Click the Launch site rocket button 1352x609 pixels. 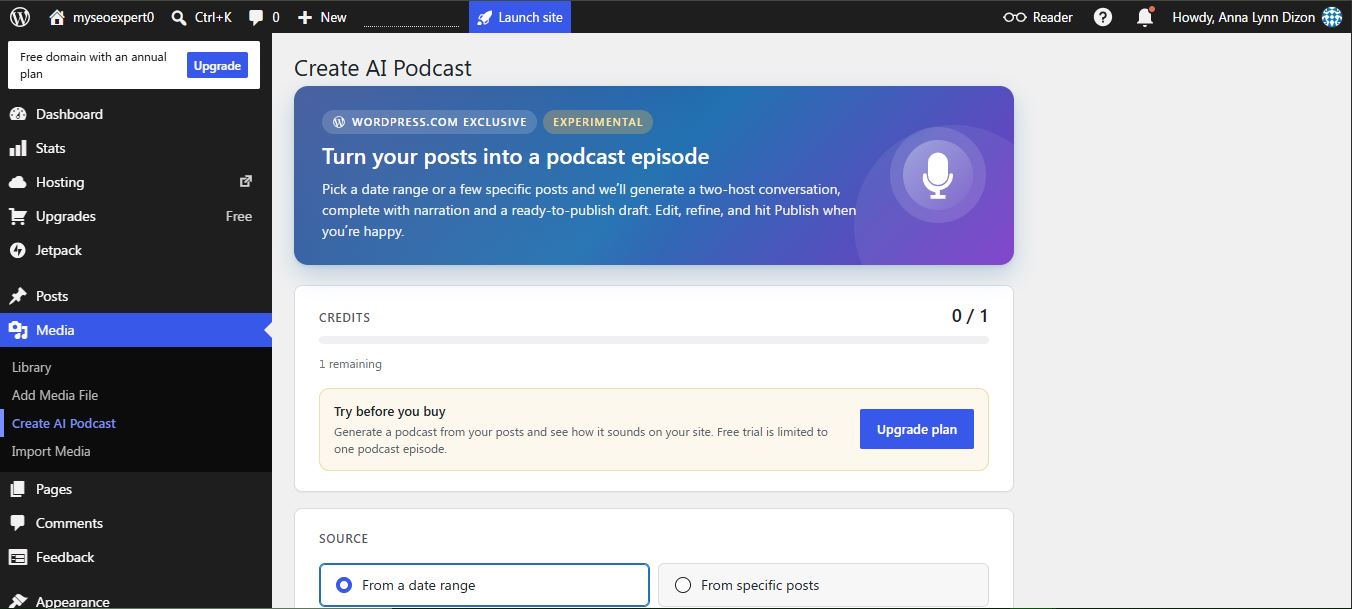tap(520, 17)
